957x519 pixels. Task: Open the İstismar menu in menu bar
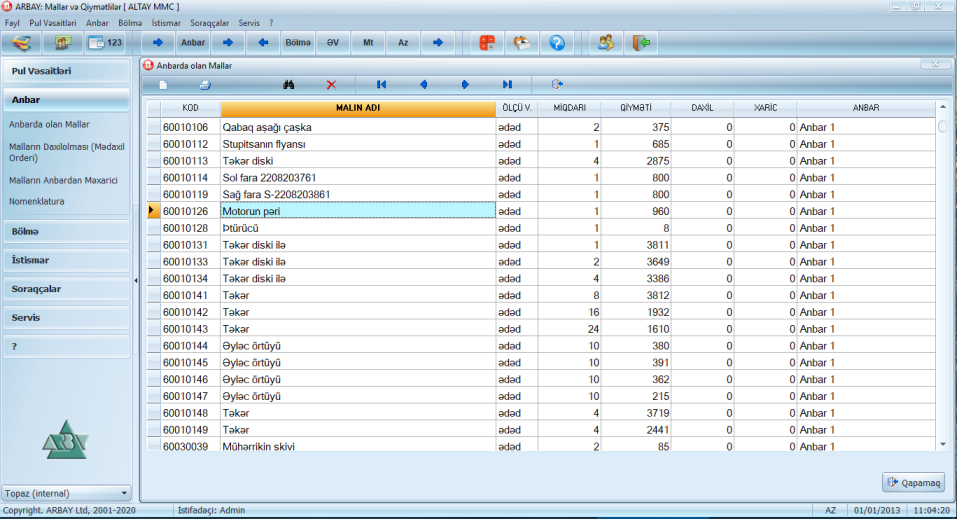point(166,23)
